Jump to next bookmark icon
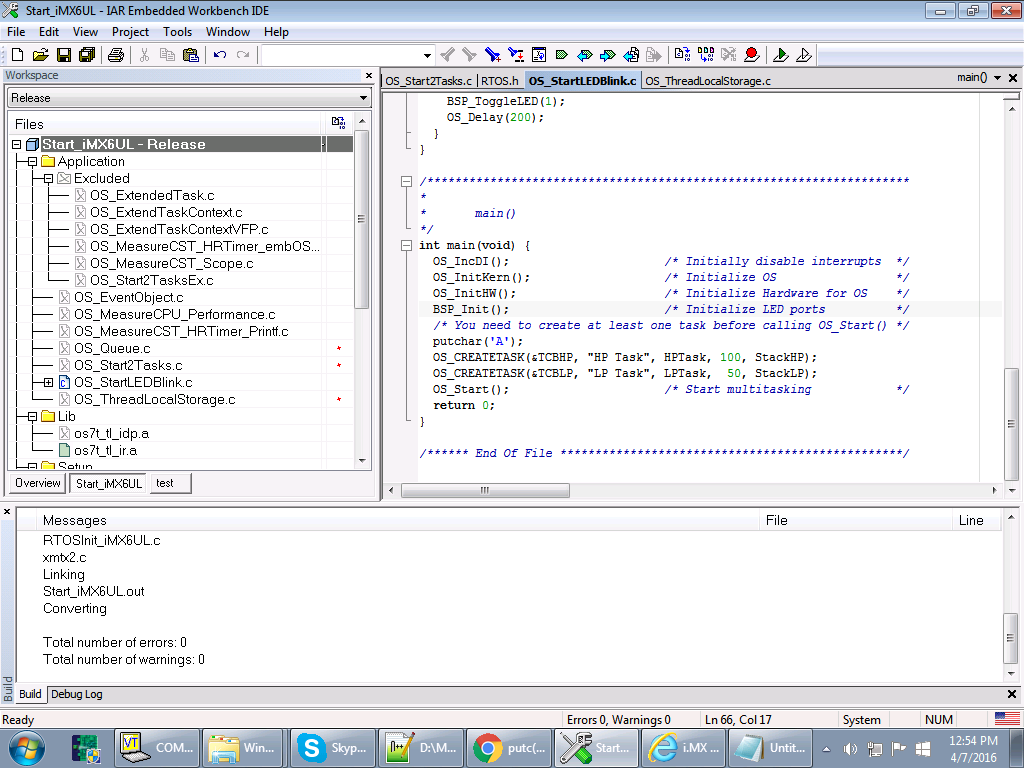 tap(607, 55)
